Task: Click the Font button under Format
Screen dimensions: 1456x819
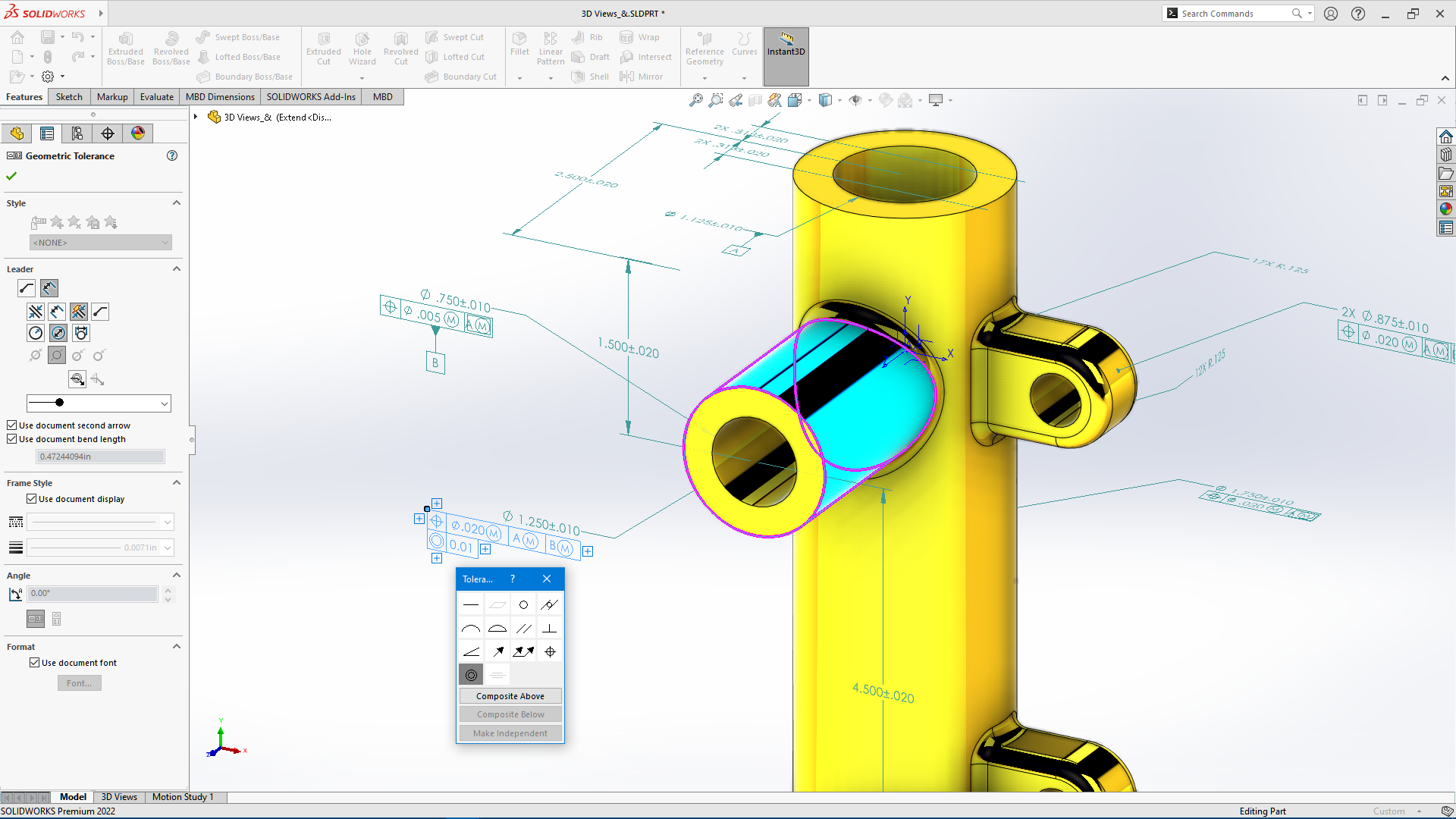Action: [x=79, y=682]
